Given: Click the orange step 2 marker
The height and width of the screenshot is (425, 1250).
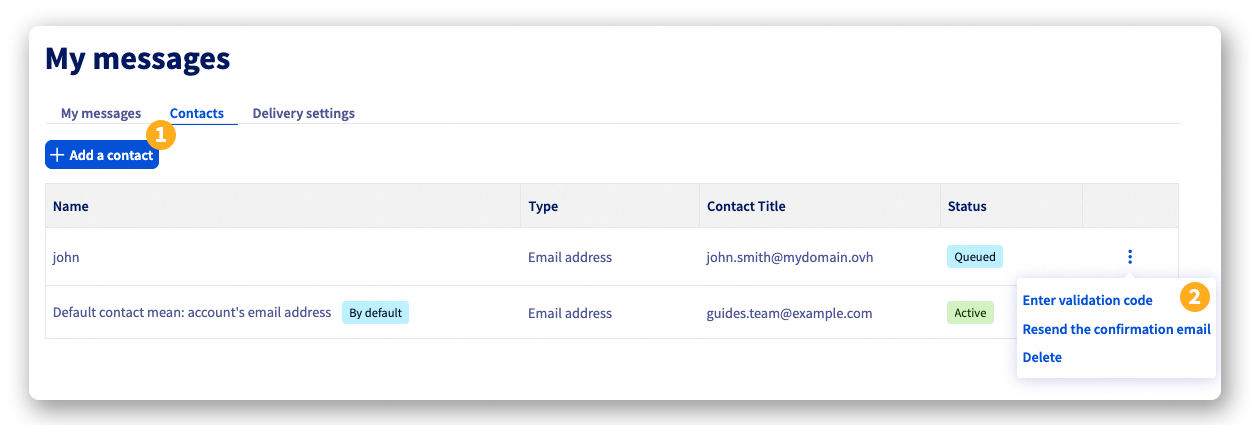Looking at the screenshot, I should 1194,297.
